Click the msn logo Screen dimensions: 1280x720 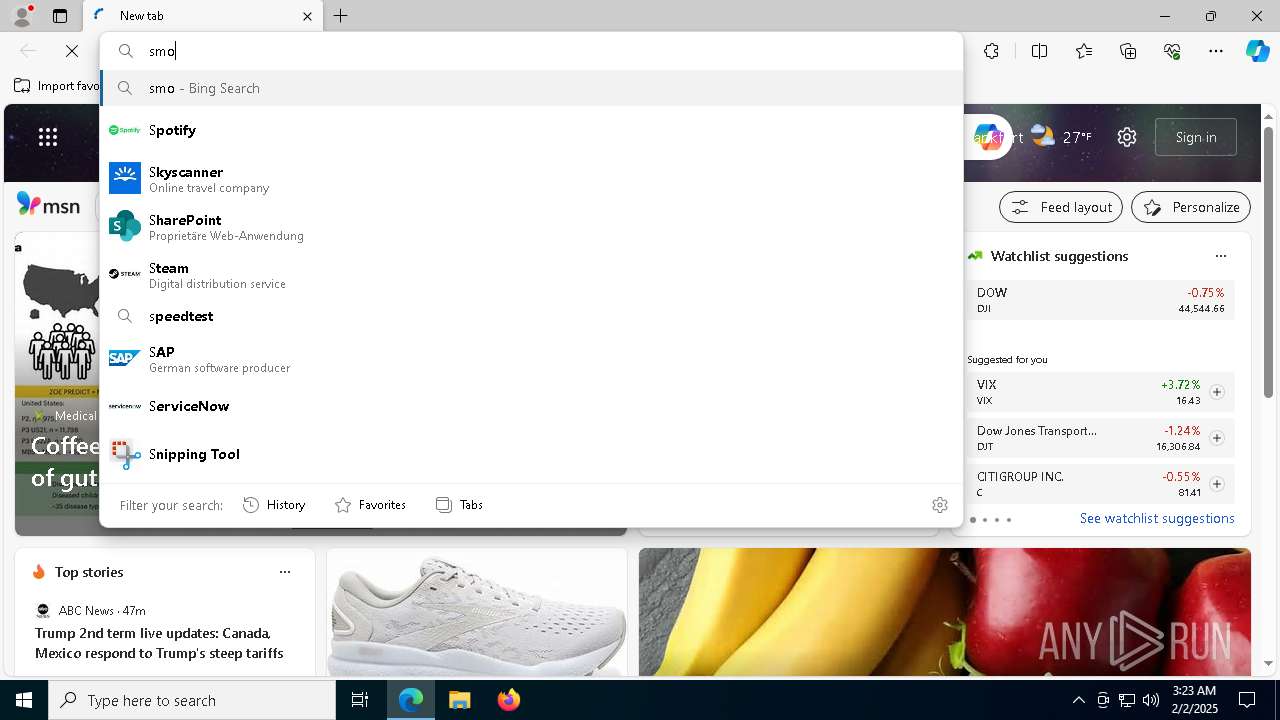(x=48, y=205)
